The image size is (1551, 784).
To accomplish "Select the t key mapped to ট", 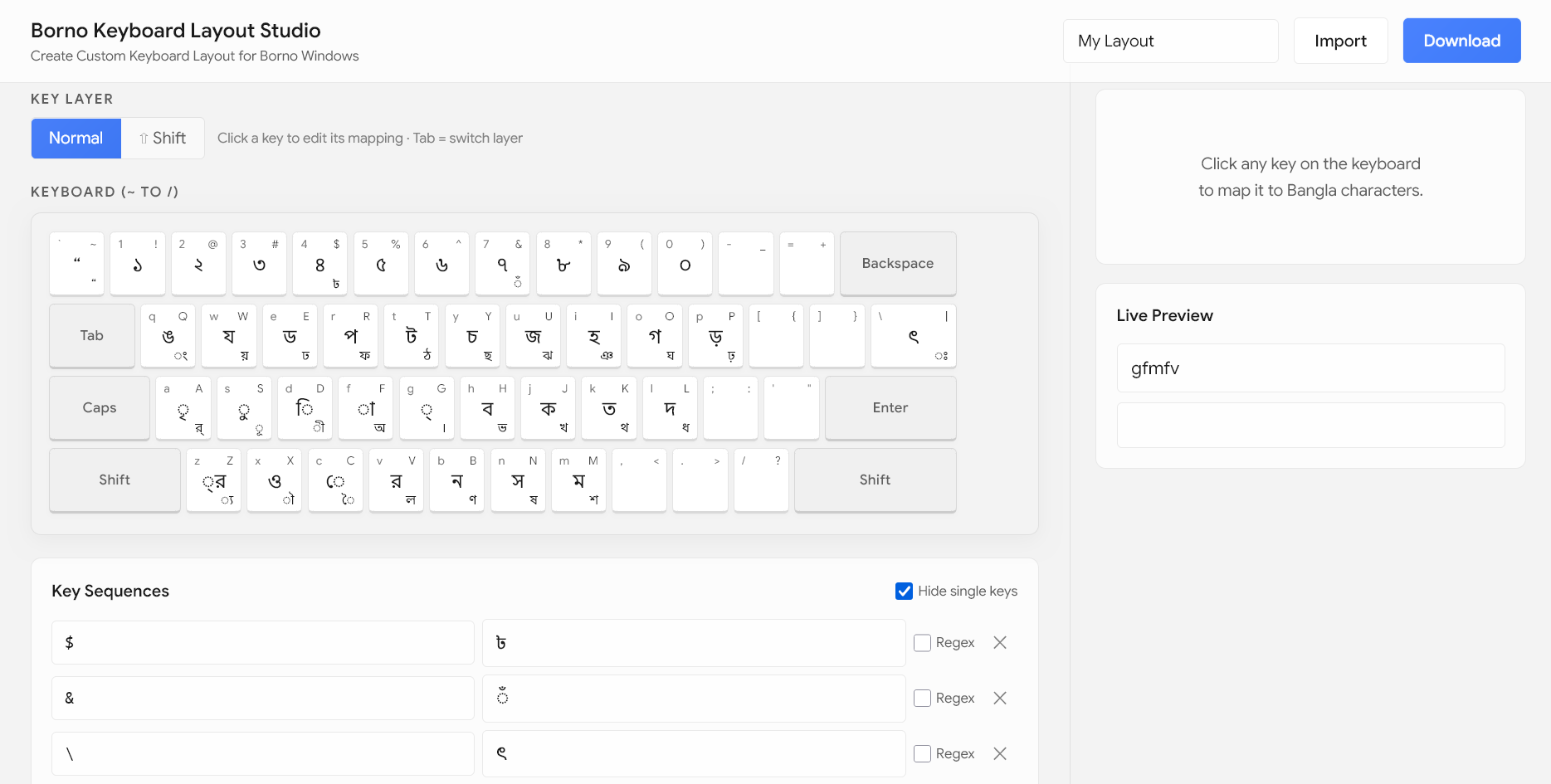I will (x=412, y=336).
